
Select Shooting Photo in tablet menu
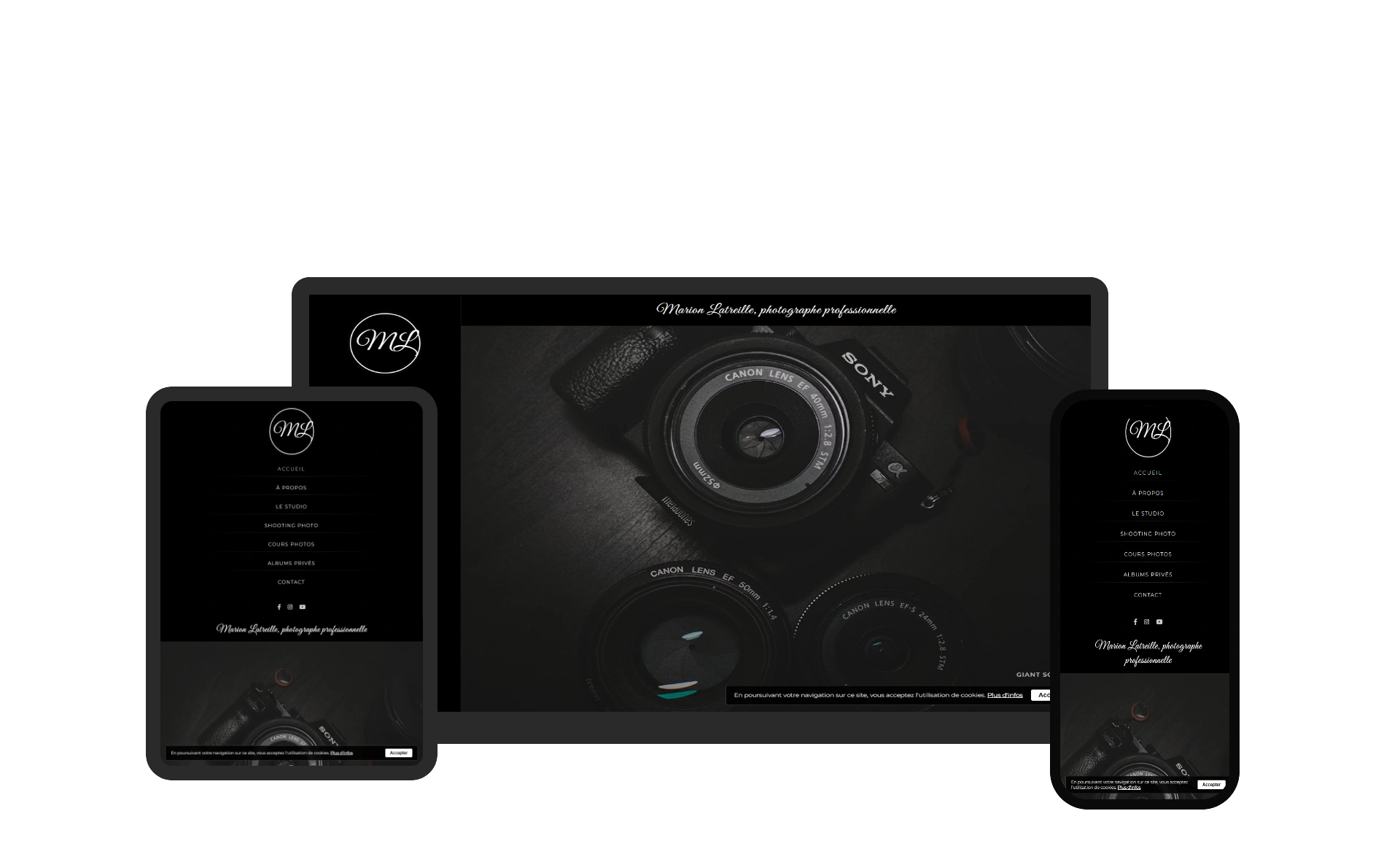[x=292, y=526]
